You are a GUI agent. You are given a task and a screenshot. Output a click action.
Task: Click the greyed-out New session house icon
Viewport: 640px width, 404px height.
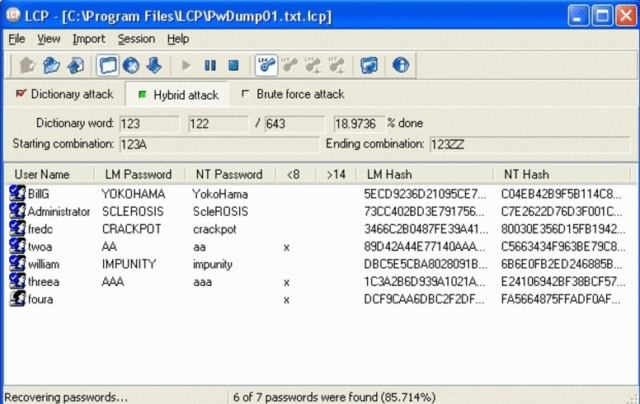27,65
